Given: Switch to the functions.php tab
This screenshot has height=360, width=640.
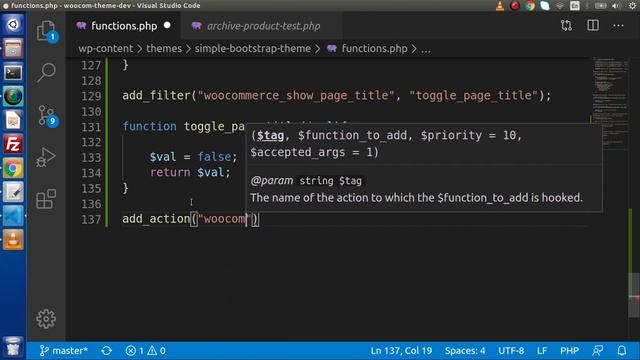Looking at the screenshot, I should 124,26.
